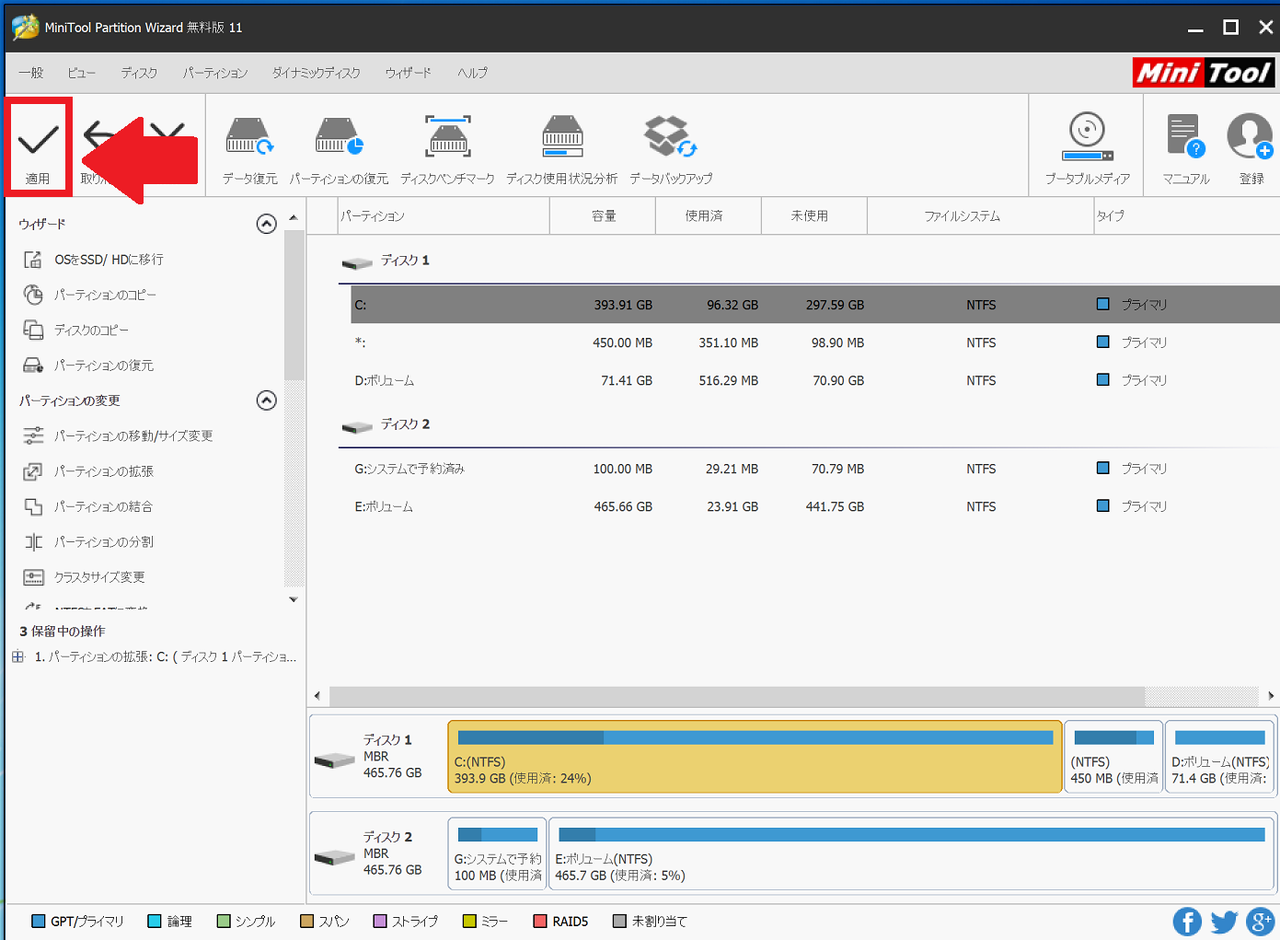This screenshot has height=940, width=1280.
Task: Click the 登録 register icon
Action: 1250,149
